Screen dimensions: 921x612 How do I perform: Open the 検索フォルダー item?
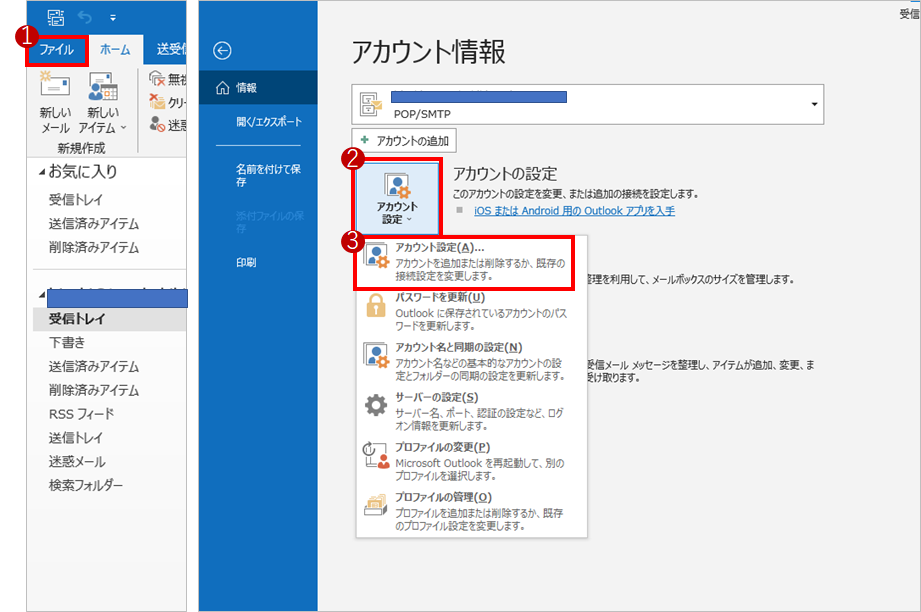(86, 485)
